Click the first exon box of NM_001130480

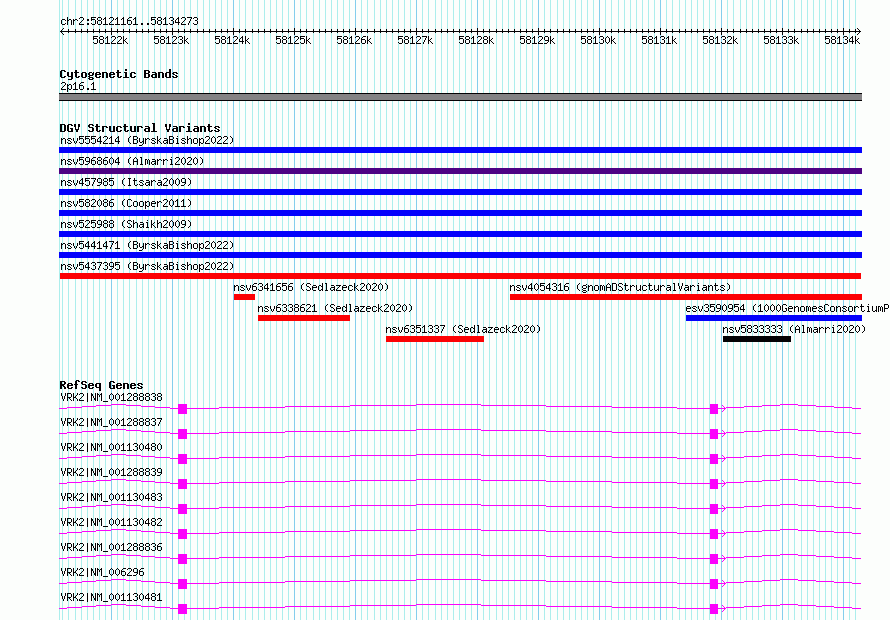(x=182, y=459)
